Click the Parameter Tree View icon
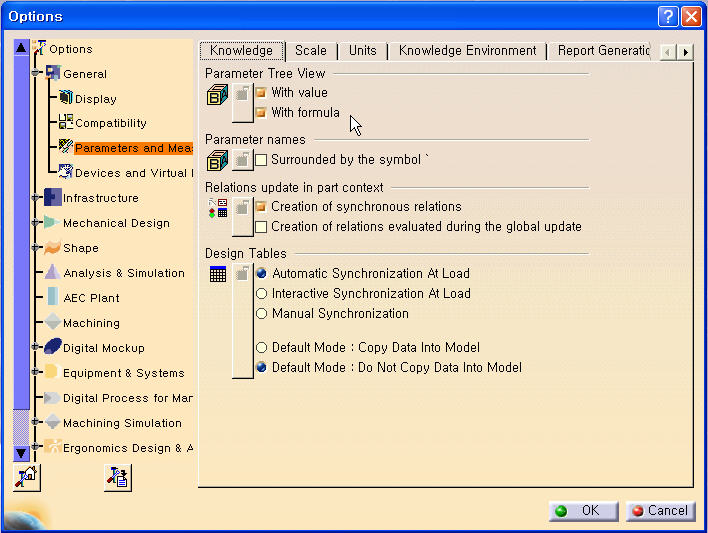 pos(217,95)
